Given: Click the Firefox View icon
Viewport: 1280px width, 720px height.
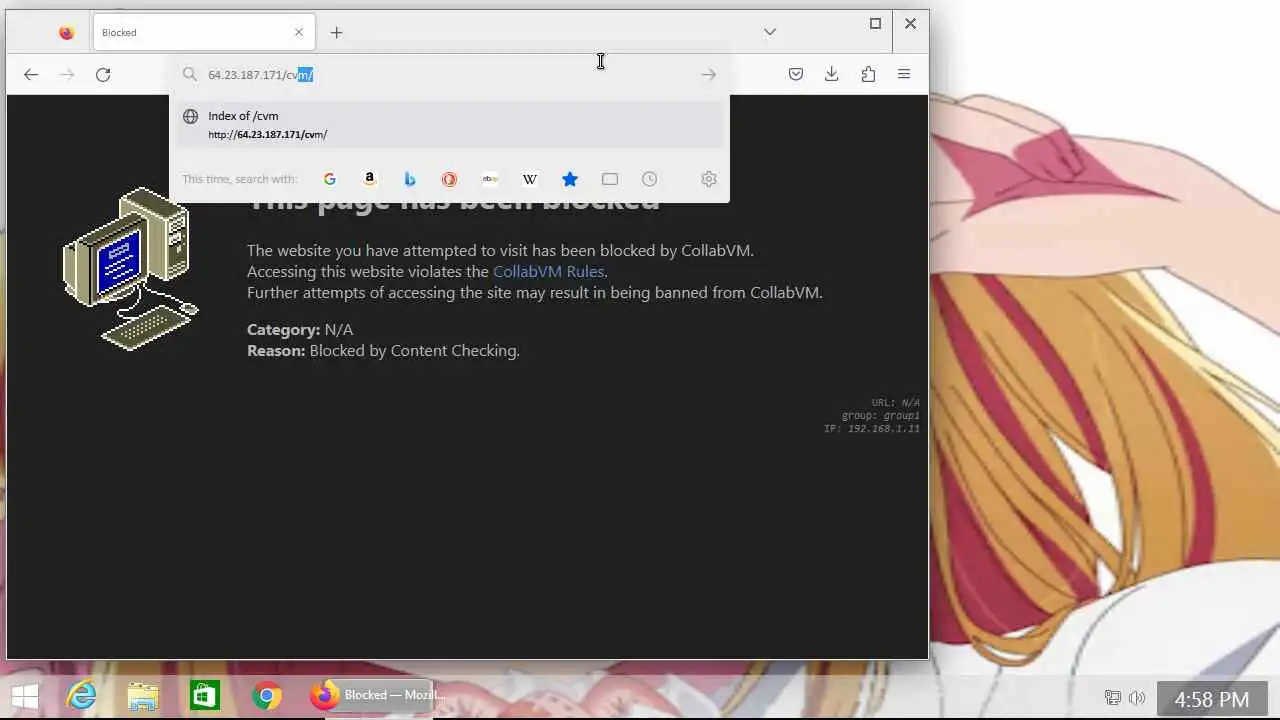Looking at the screenshot, I should tap(66, 33).
